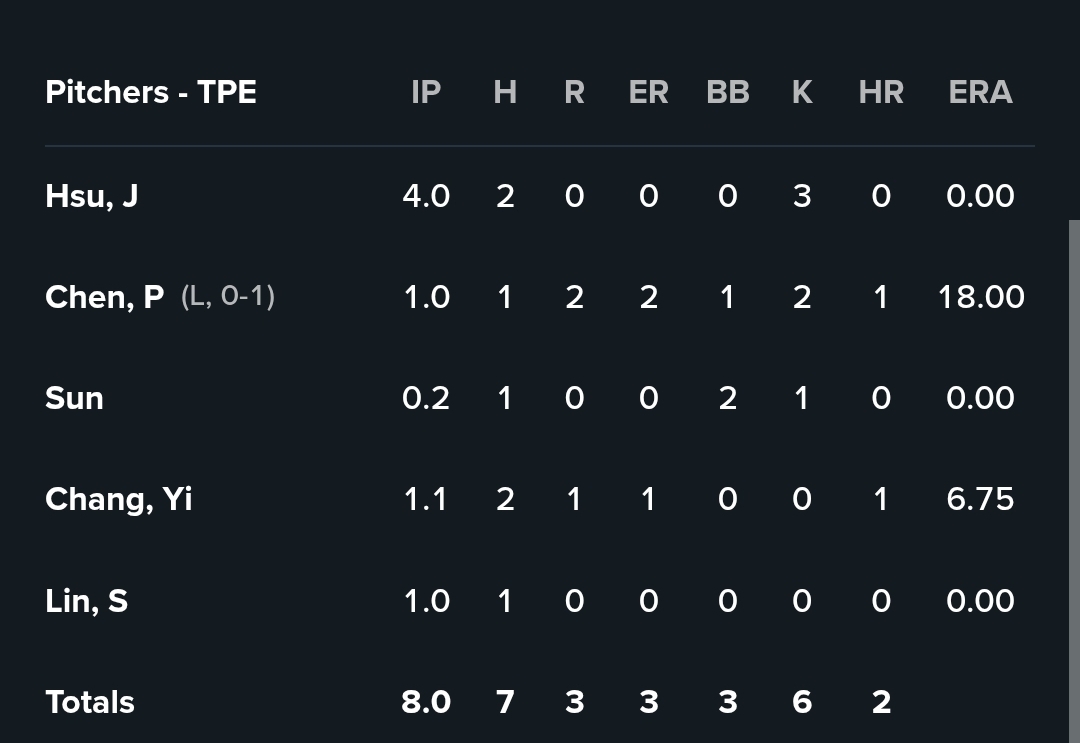Click the K column header
The height and width of the screenshot is (743, 1080).
[x=802, y=92]
